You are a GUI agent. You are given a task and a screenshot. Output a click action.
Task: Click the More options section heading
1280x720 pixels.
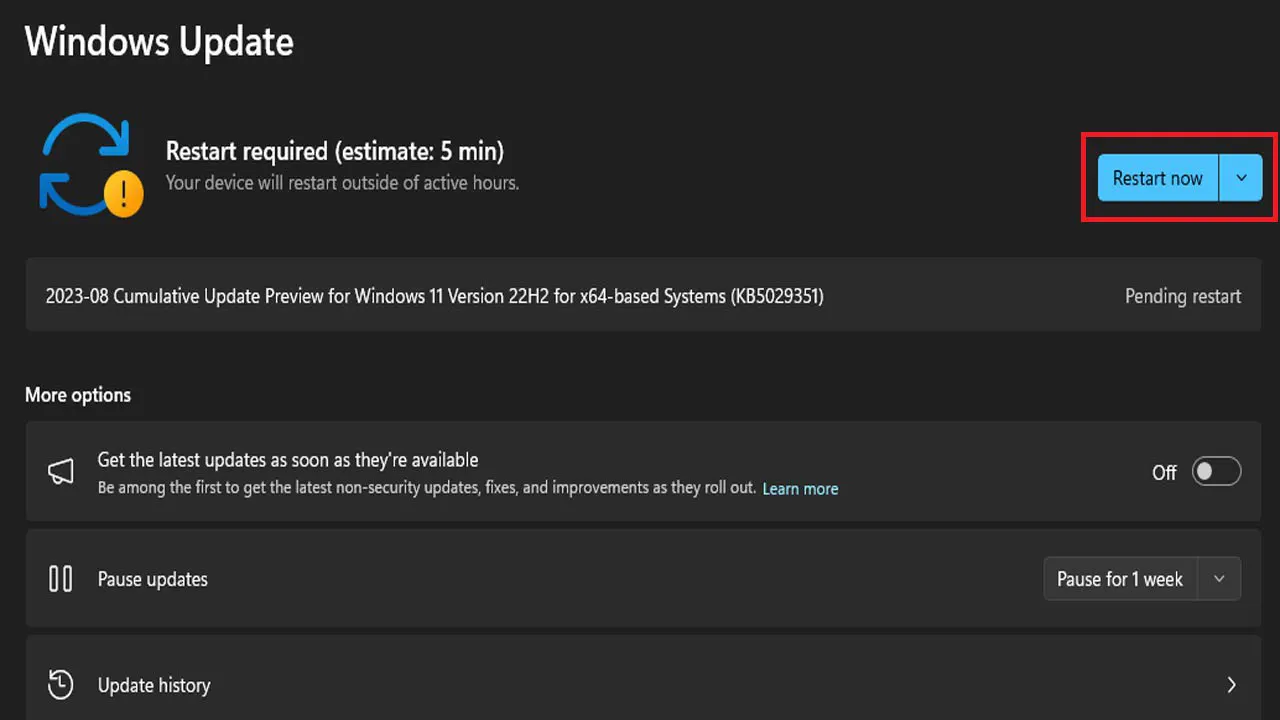tap(78, 395)
